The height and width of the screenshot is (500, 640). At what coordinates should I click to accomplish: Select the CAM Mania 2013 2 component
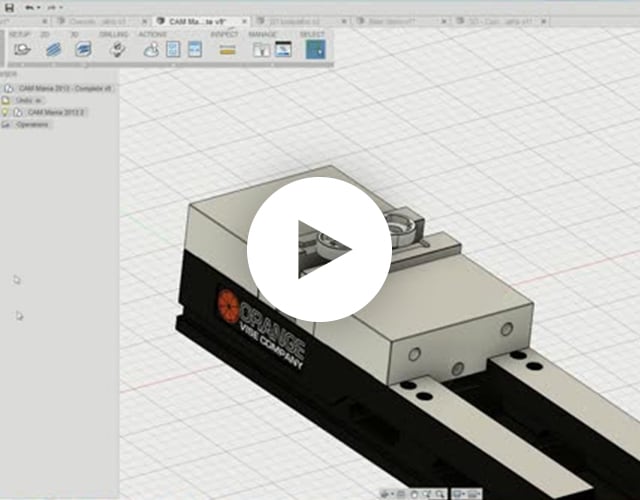tap(55, 112)
